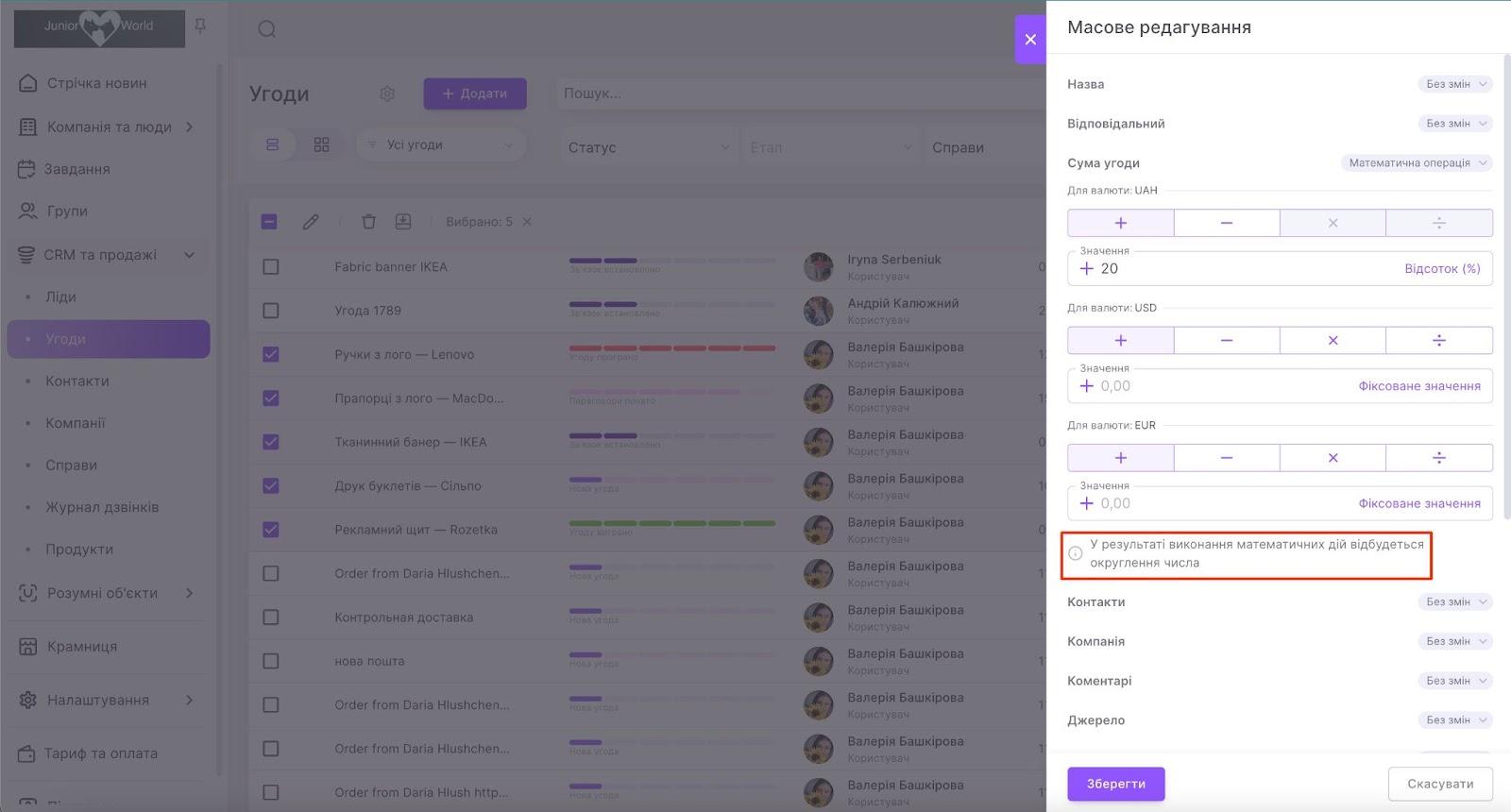Click the UAH Значення input field

click(x=1237, y=269)
